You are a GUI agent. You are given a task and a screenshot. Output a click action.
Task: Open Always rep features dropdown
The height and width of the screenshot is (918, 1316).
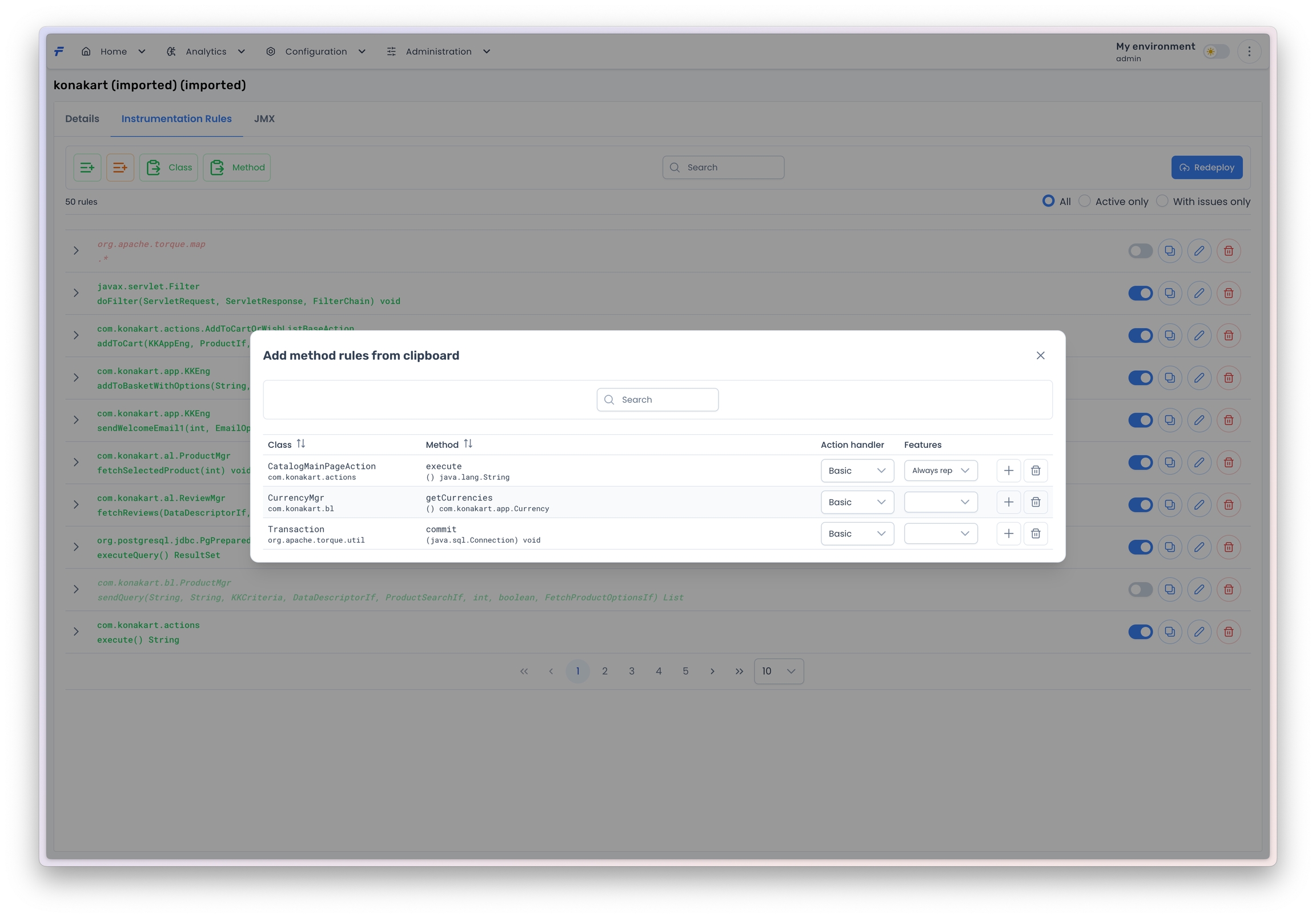click(x=940, y=471)
